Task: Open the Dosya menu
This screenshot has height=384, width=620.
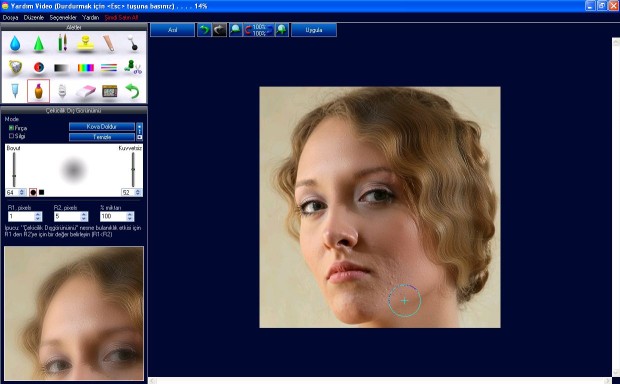Action: [10, 17]
